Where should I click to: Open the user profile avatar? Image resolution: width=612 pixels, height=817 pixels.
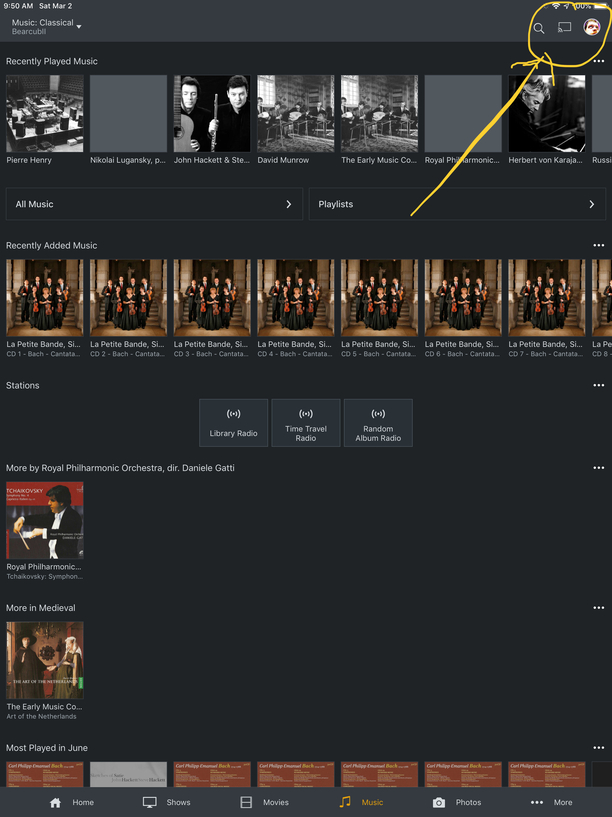pyautogui.click(x=592, y=27)
